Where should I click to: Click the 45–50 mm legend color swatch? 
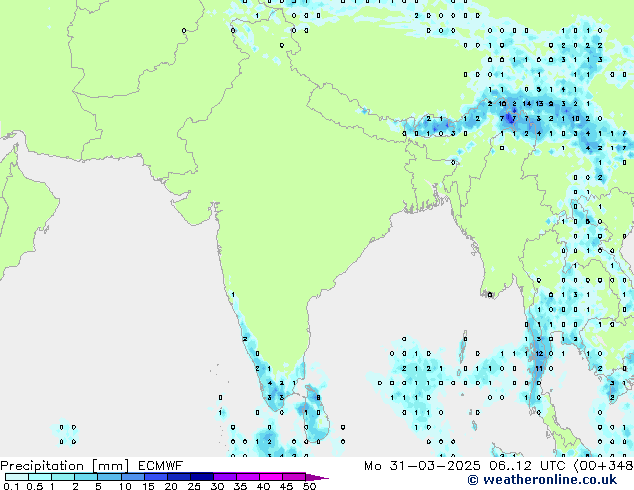click(294, 477)
